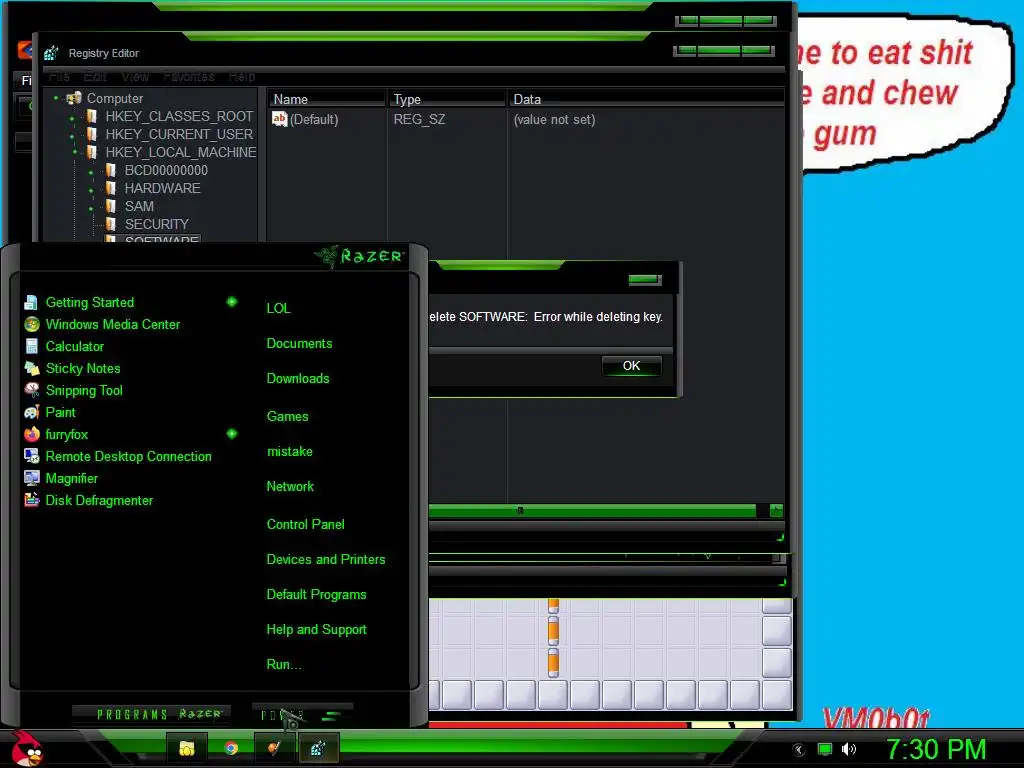
Task: Click the Angry Bird Start button
Action: coord(27,748)
